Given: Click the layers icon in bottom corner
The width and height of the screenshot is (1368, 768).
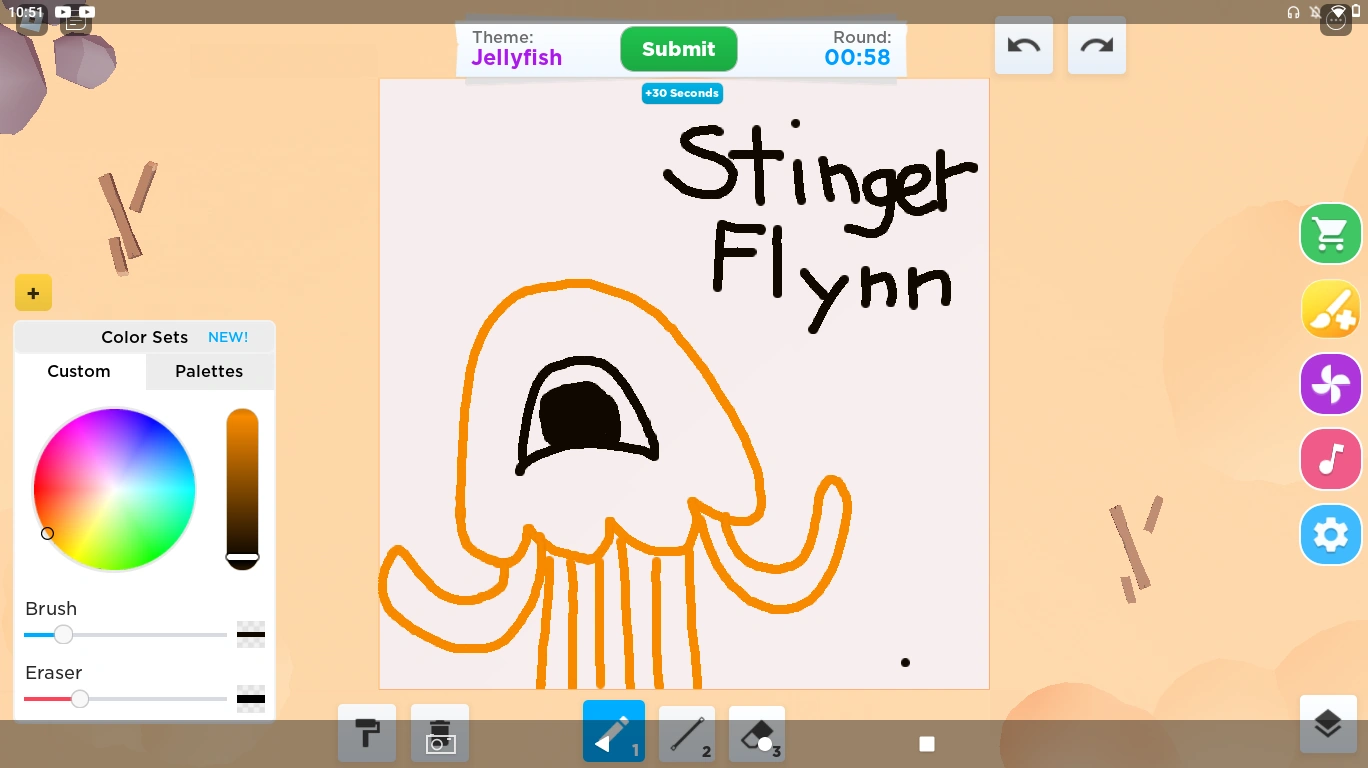Looking at the screenshot, I should pyautogui.click(x=1328, y=724).
